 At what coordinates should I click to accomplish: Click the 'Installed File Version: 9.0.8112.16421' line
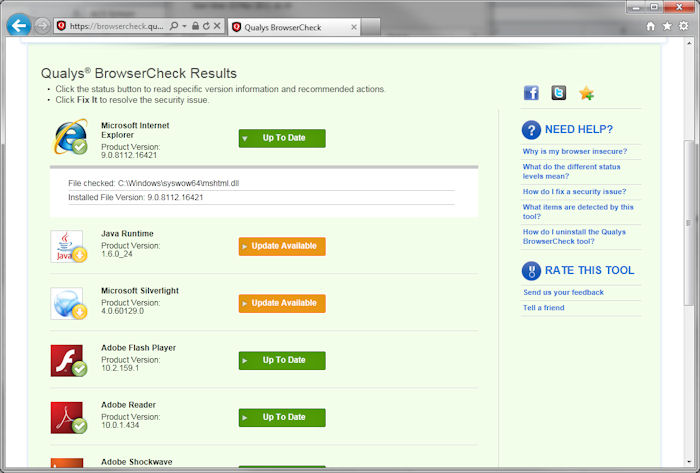135,197
